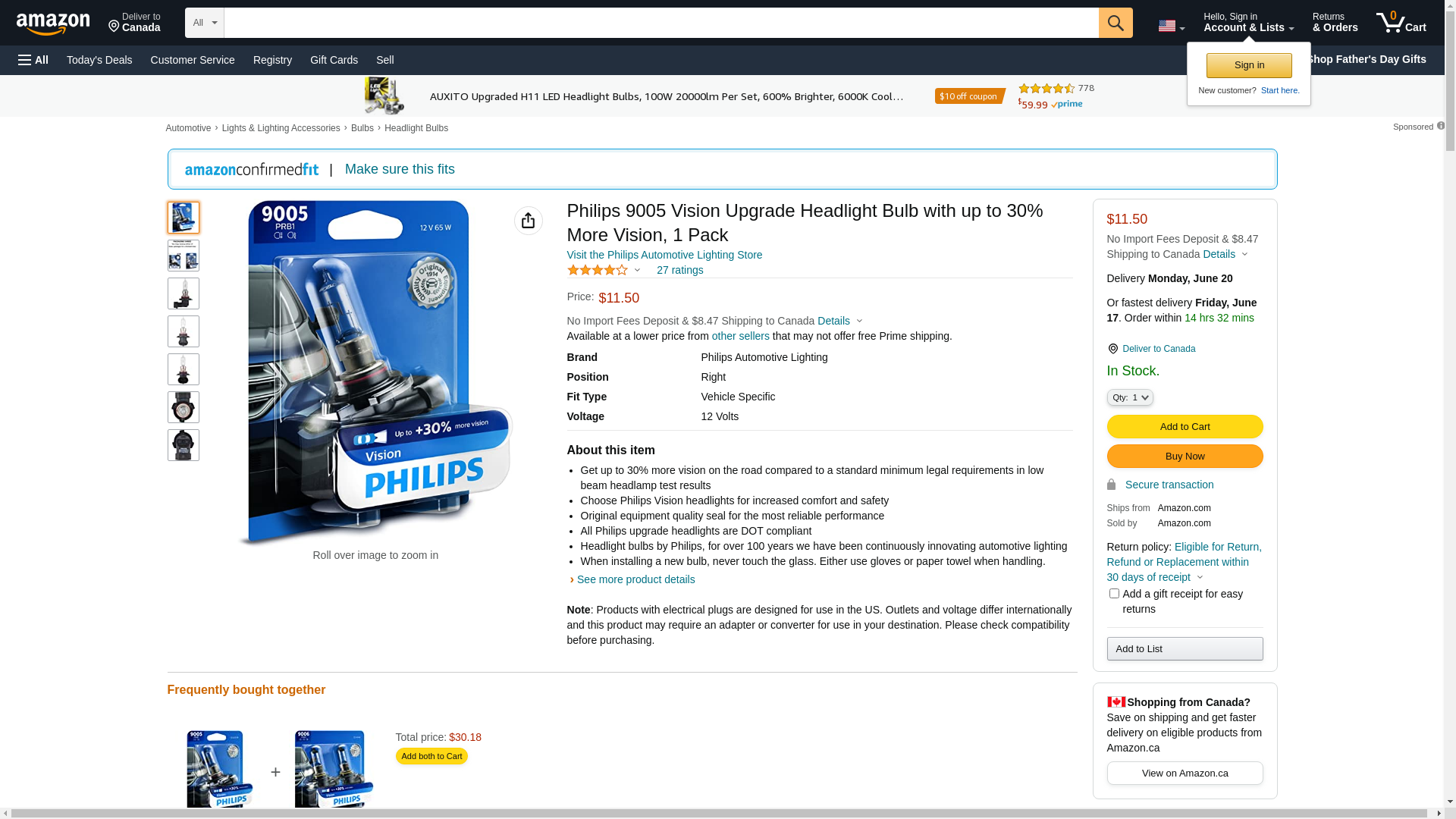Expand See more product details

pos(635,579)
